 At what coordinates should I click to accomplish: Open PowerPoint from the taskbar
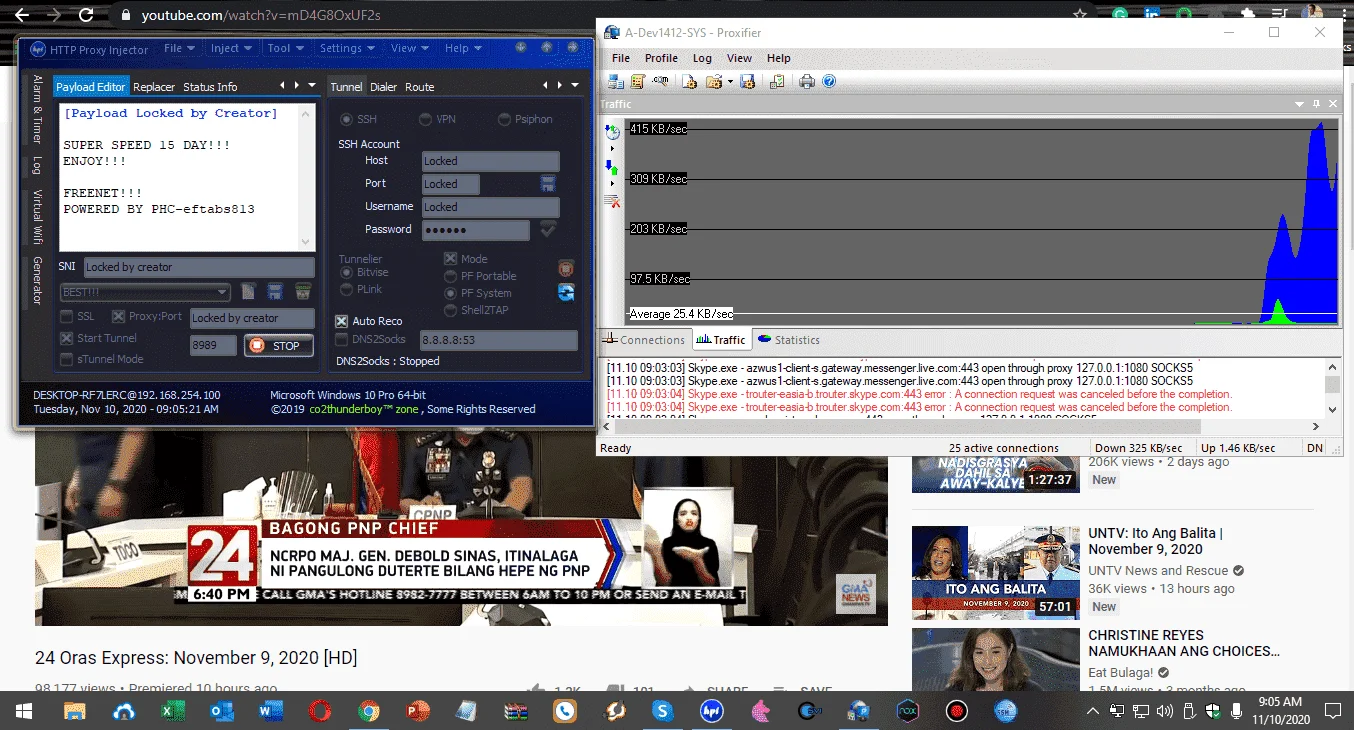[417, 711]
